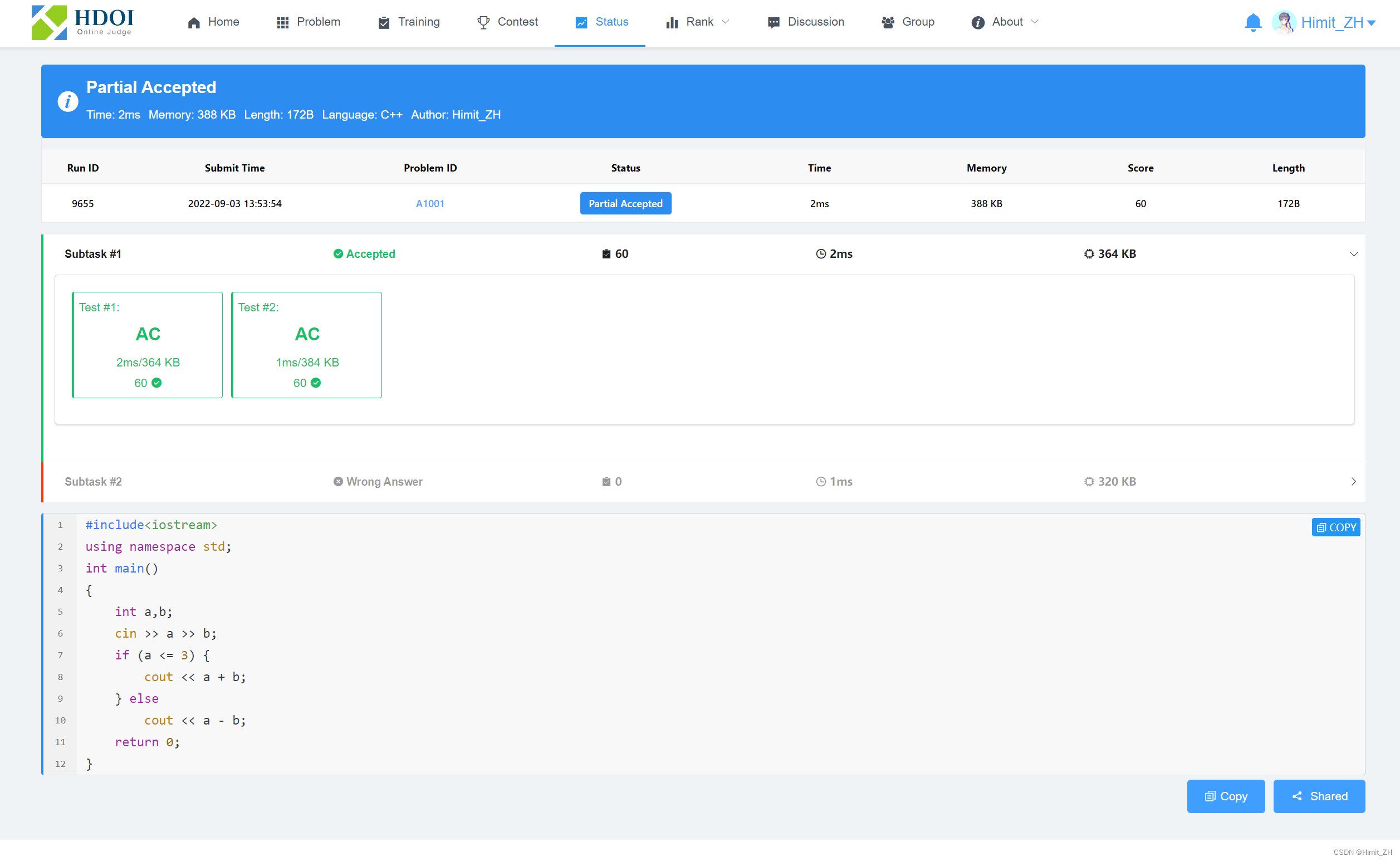Click the Home house icon
Image resolution: width=1400 pixels, height=861 pixels.
[194, 22]
